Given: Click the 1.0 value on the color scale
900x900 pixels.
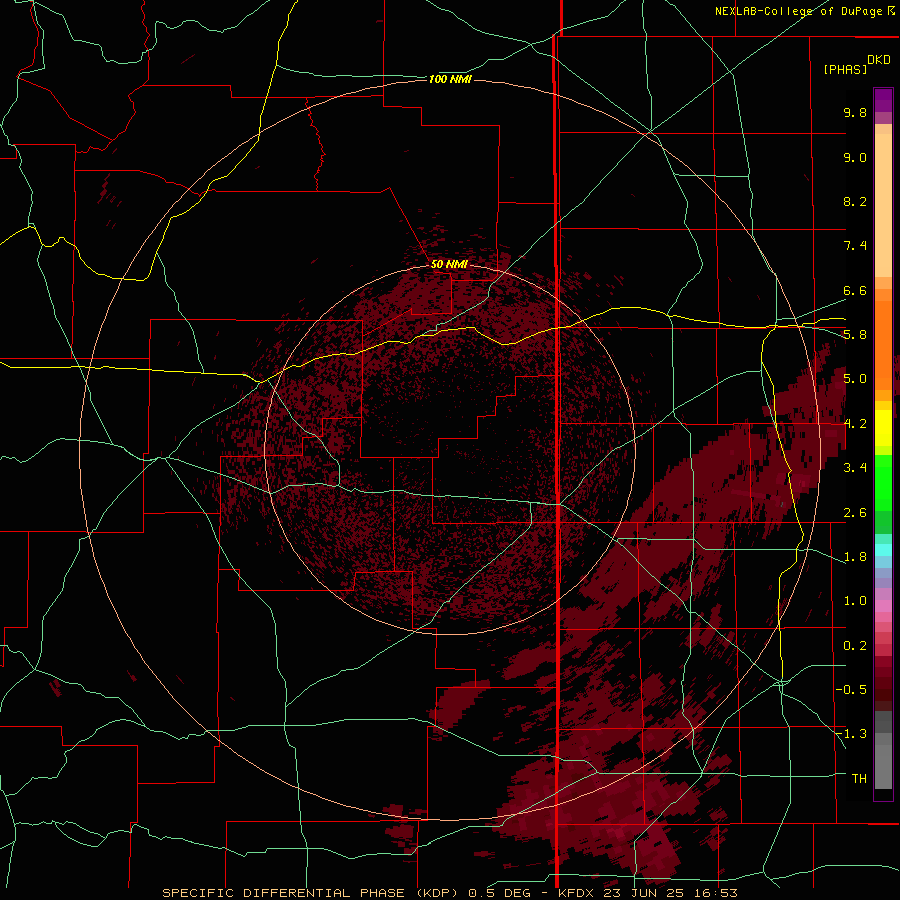Looking at the screenshot, I should click(x=855, y=601).
